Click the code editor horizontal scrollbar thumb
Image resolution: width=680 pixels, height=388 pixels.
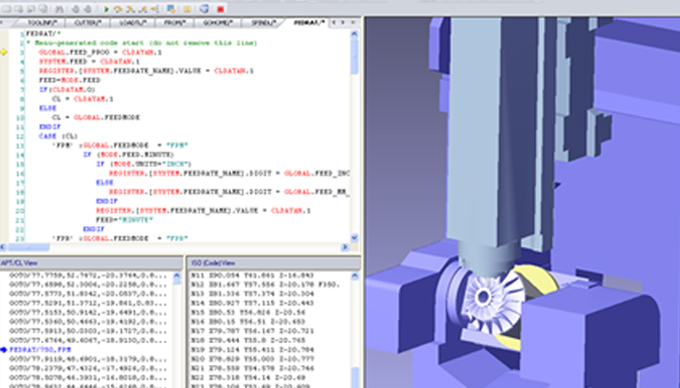[29, 247]
